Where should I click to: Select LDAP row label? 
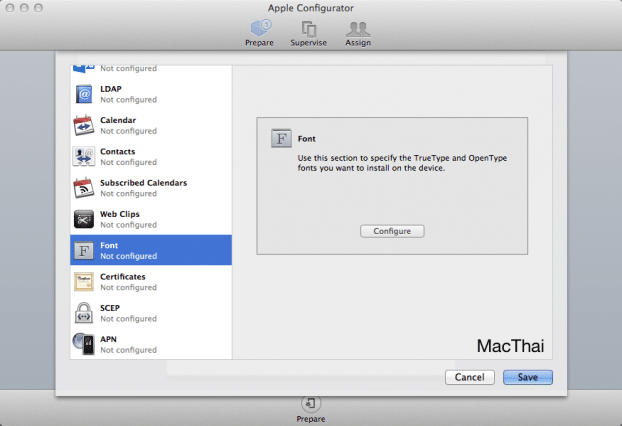[x=111, y=89]
